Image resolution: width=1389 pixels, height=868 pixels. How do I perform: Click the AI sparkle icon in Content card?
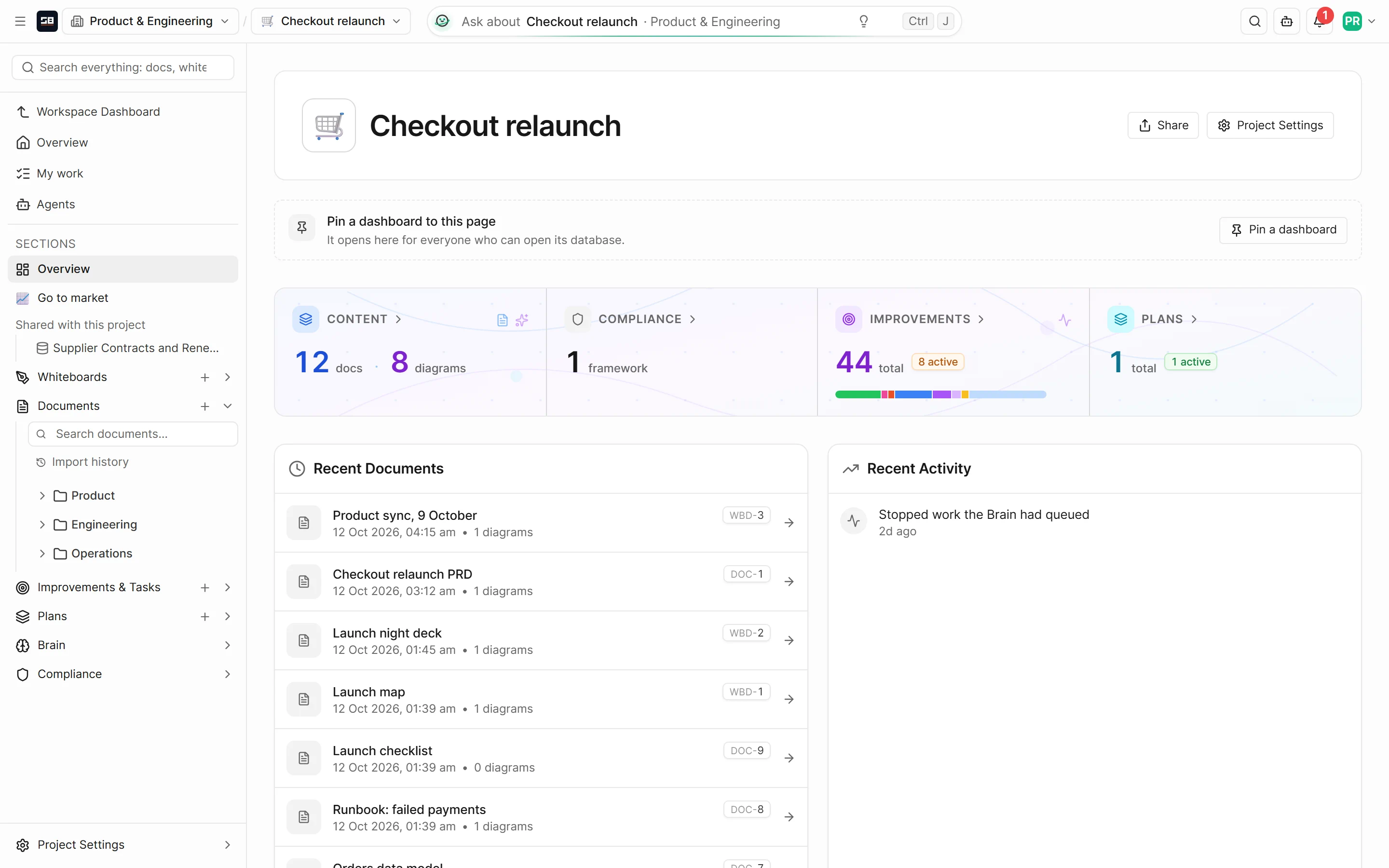pos(522,320)
